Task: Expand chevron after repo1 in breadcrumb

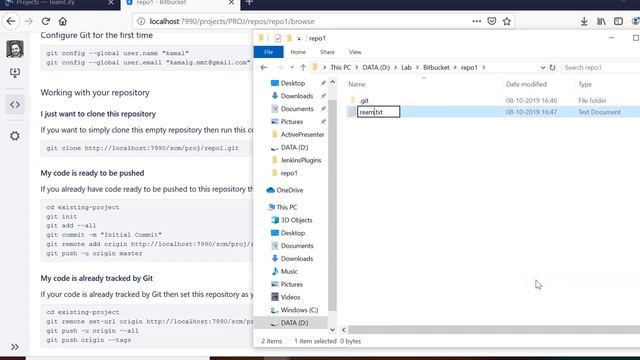Action: [484, 67]
